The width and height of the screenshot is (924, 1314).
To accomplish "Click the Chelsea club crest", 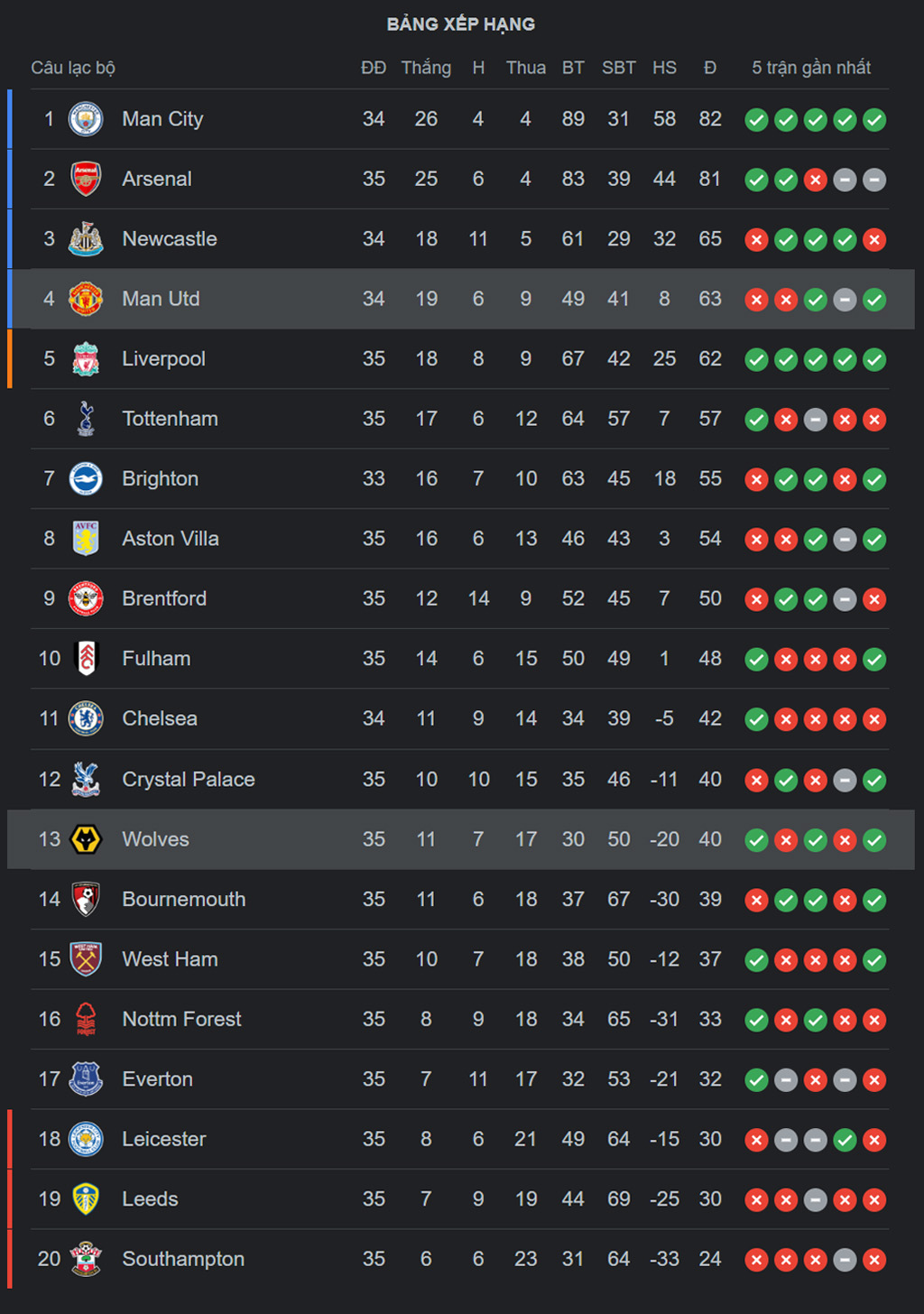I will pos(86,719).
